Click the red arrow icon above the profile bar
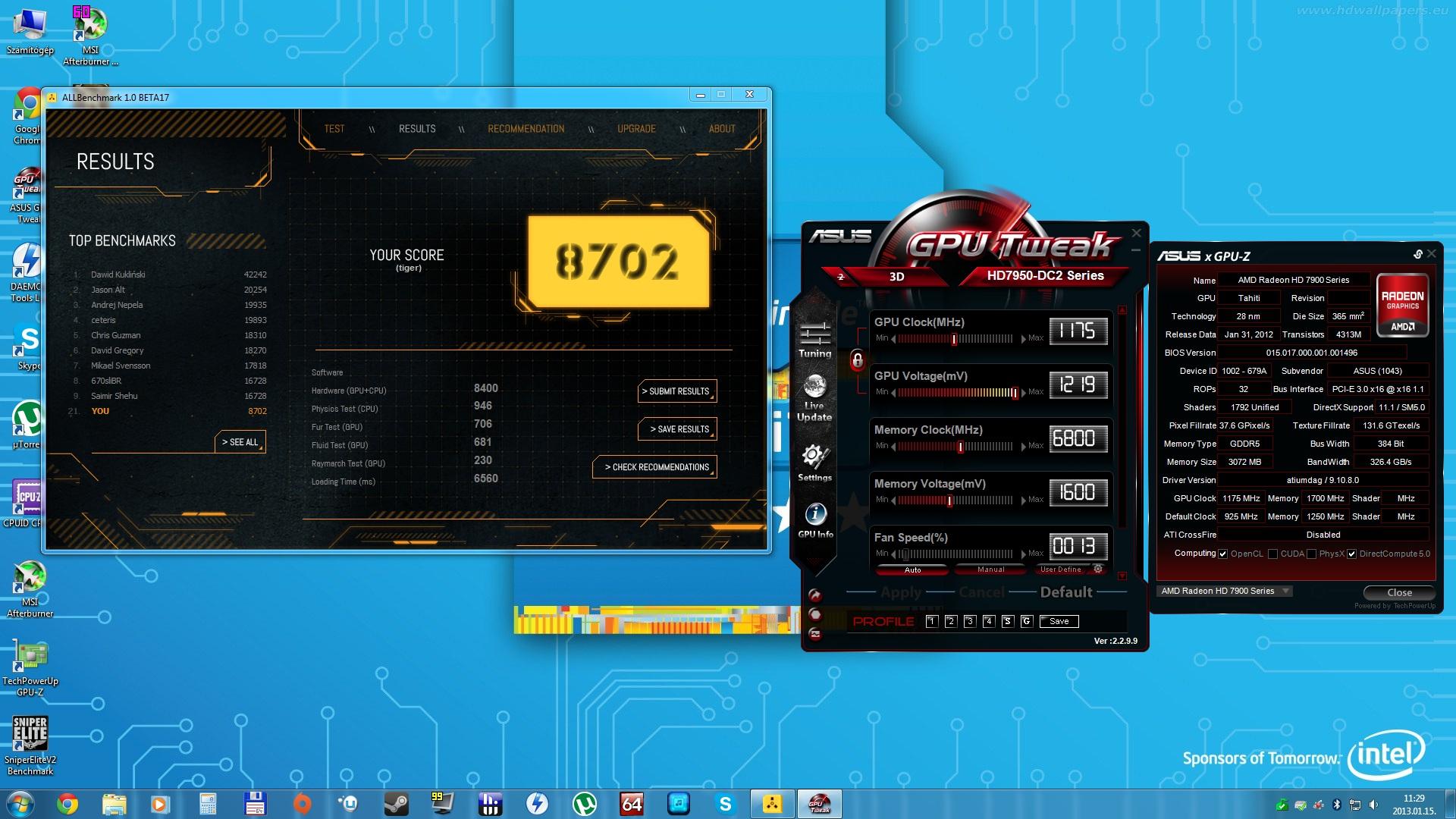This screenshot has height=819, width=1456. (x=814, y=595)
